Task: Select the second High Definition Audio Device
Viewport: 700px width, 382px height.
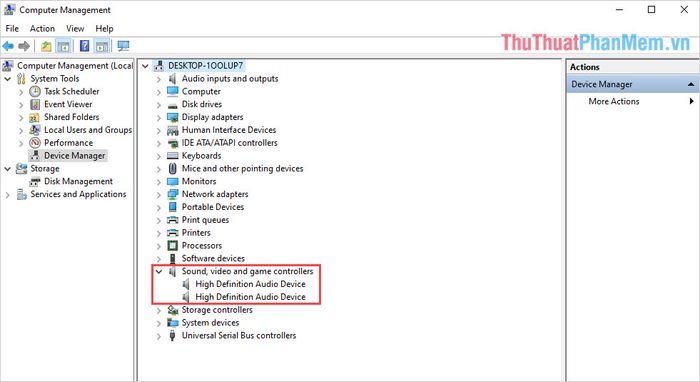Action: coord(250,297)
